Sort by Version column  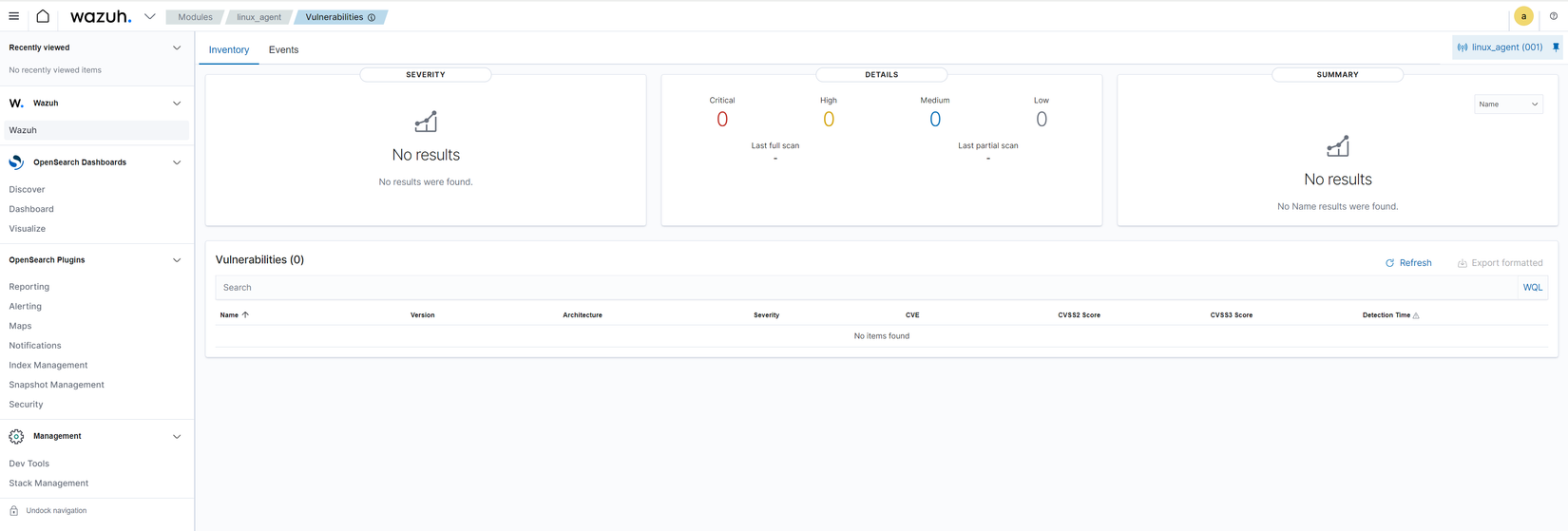(x=422, y=315)
